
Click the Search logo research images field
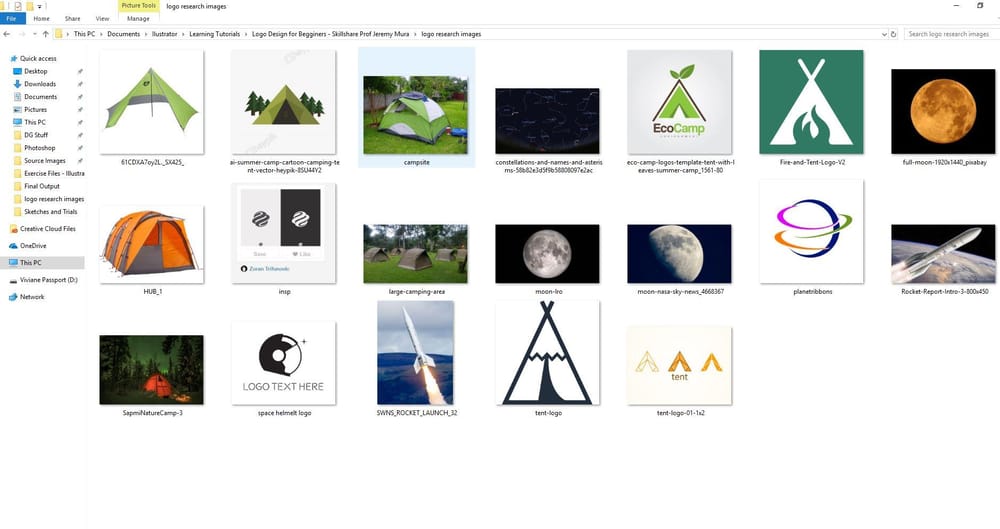(950, 34)
